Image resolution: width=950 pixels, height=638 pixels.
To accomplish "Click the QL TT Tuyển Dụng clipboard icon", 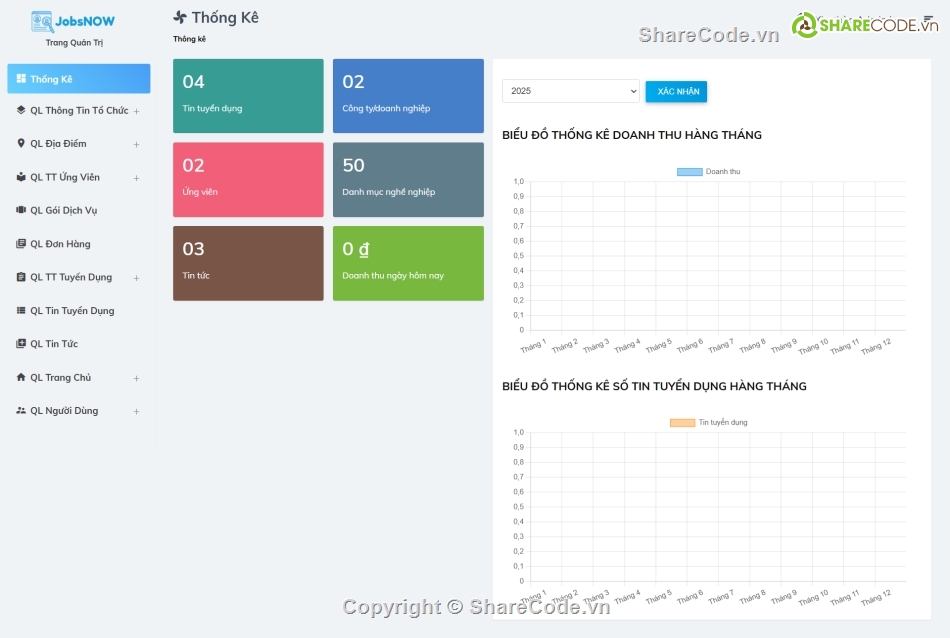I will point(21,277).
